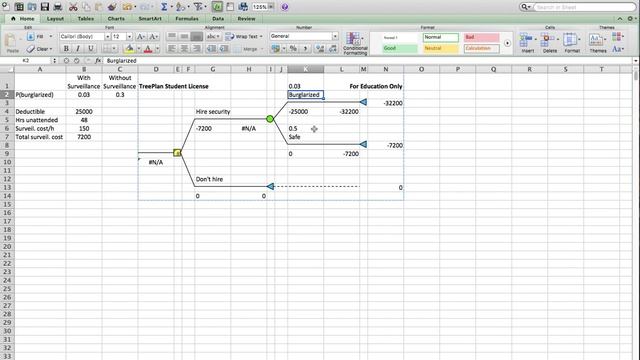Open the General number format dropdown
The image size is (640, 360).
point(335,36)
